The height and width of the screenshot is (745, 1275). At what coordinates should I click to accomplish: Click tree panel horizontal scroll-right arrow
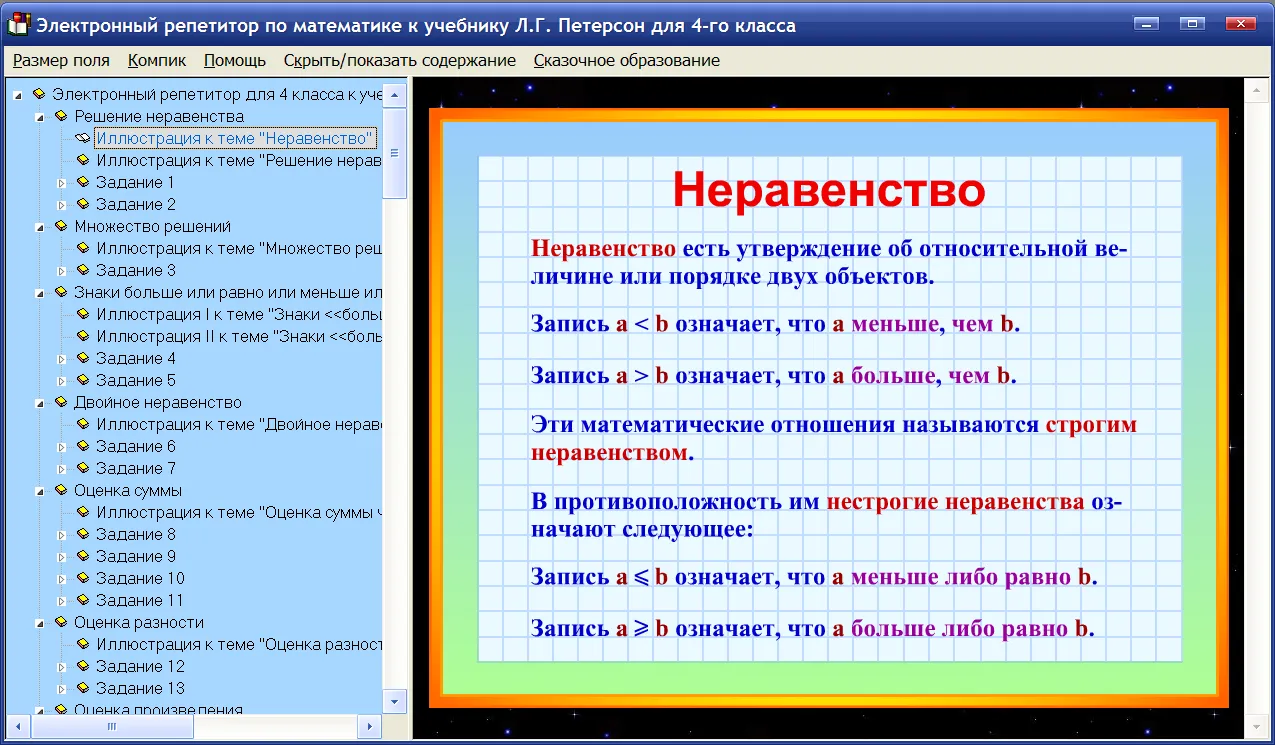coord(370,727)
